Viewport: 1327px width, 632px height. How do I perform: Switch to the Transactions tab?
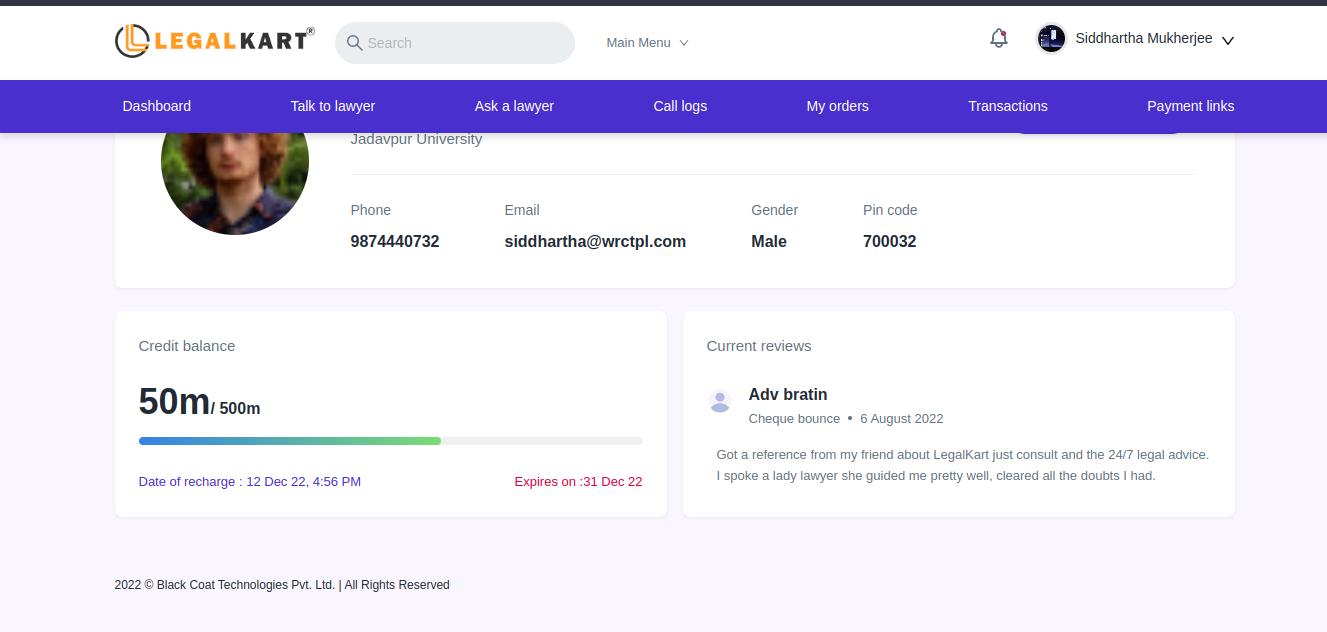1008,106
